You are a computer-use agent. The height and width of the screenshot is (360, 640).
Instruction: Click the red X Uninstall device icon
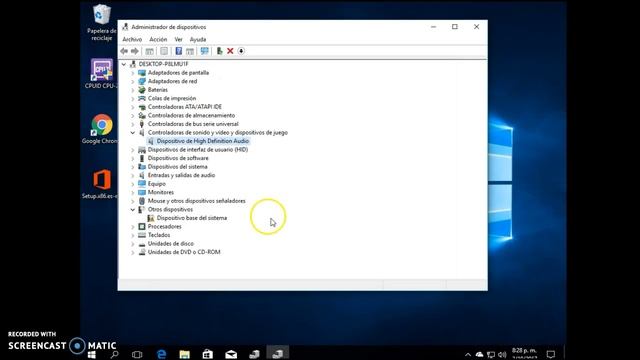click(230, 51)
